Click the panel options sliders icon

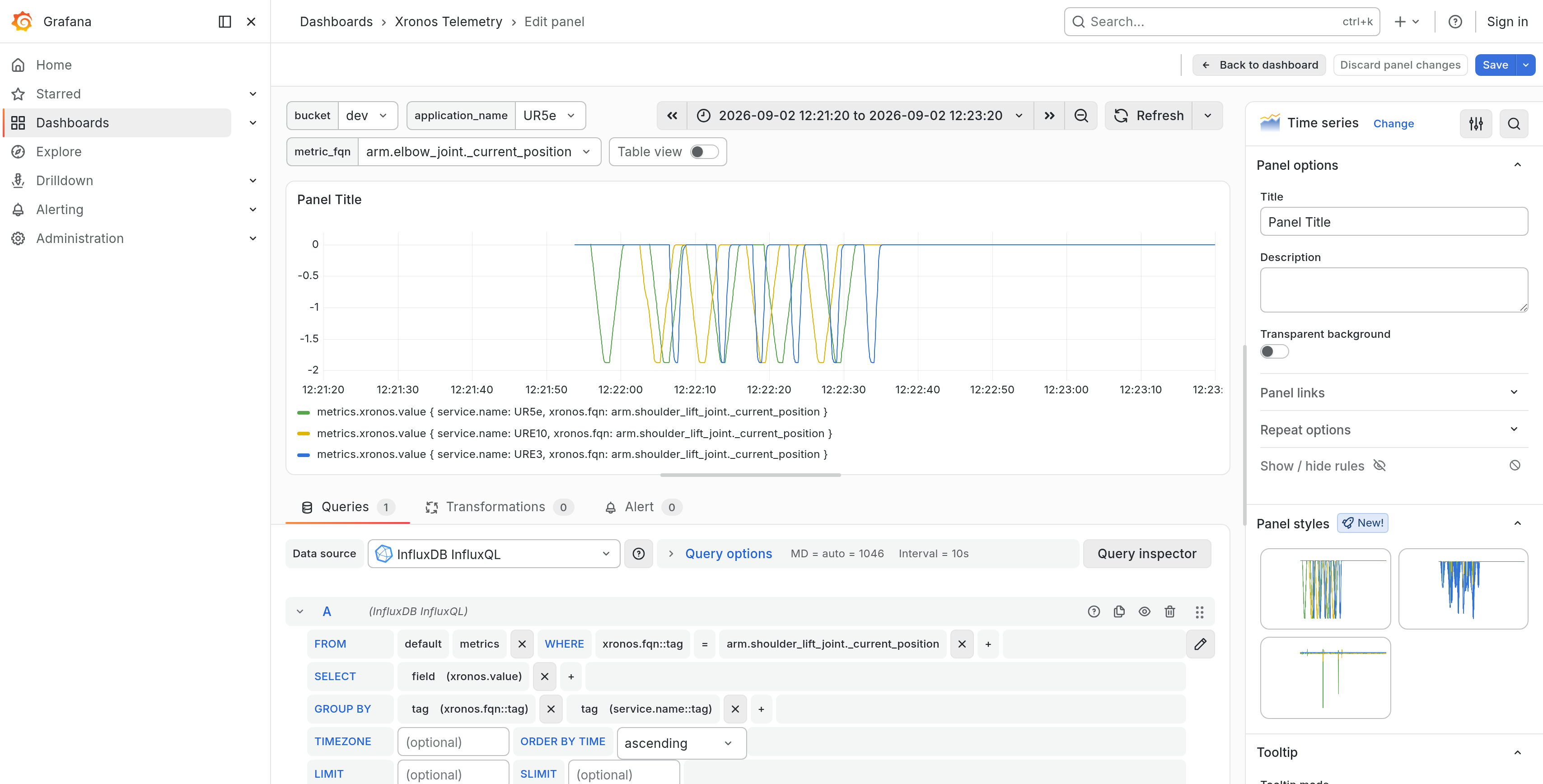click(1476, 123)
